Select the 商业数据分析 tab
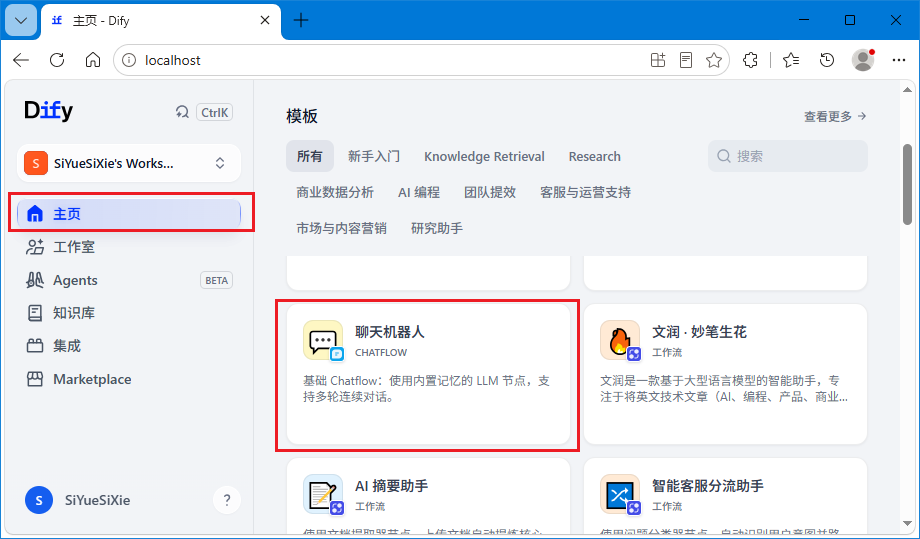This screenshot has width=920, height=539. [335, 192]
